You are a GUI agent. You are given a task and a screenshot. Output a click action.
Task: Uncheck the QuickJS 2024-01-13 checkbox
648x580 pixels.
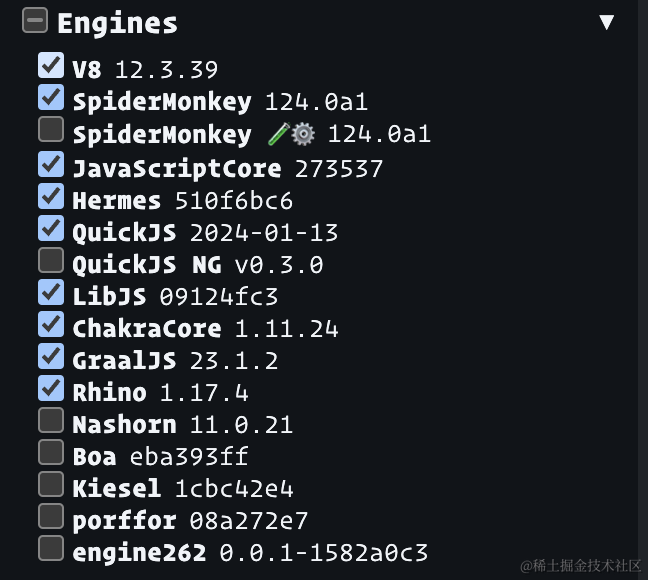point(51,228)
